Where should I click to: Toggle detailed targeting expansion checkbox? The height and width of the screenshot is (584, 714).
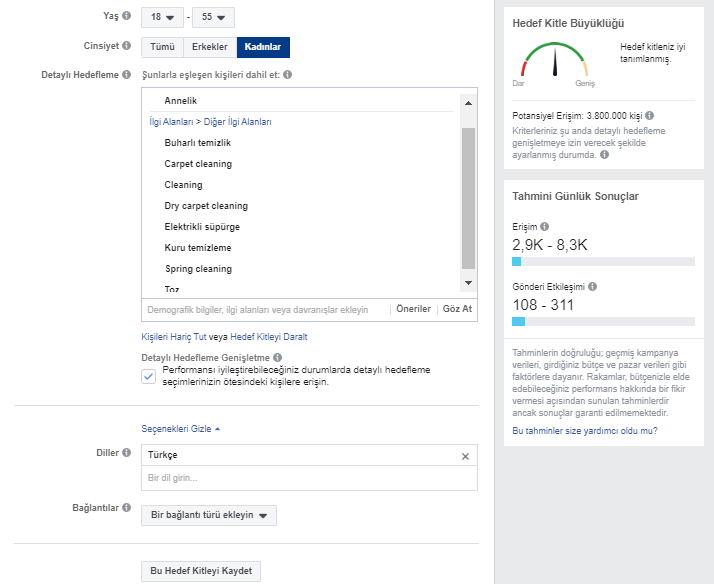tap(148, 376)
